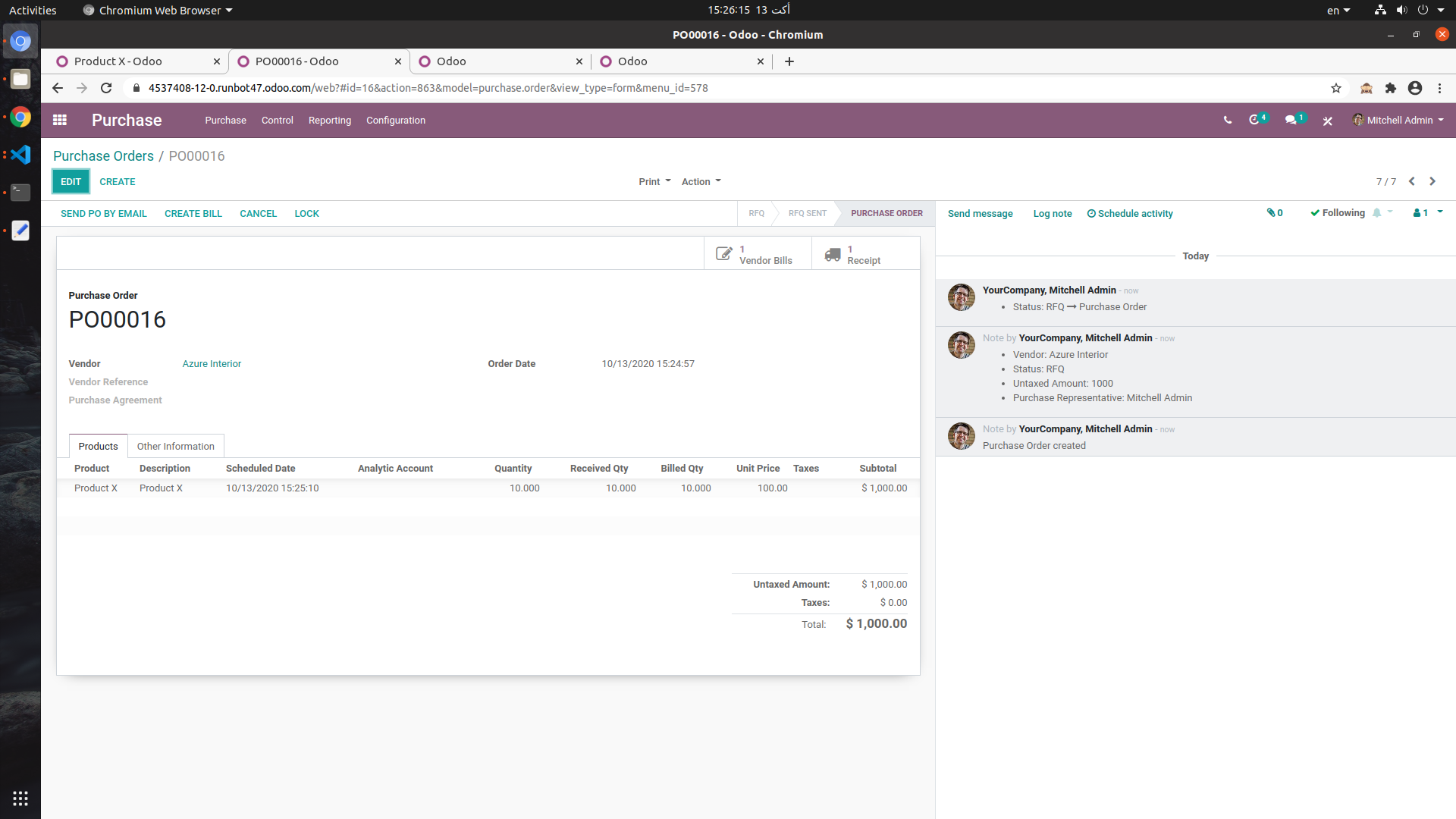Expand the Mitchell Admin user menu
Viewport: 1456px width, 819px height.
1398,120
